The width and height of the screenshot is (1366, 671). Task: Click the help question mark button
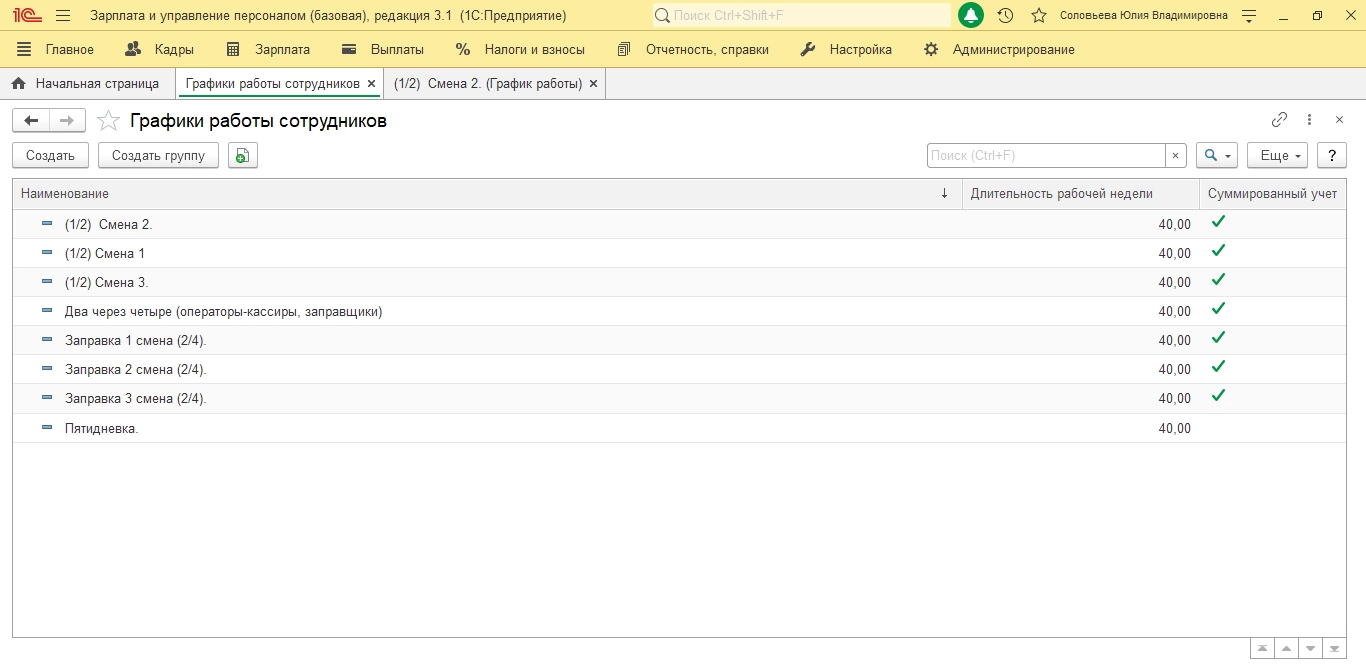click(1331, 155)
